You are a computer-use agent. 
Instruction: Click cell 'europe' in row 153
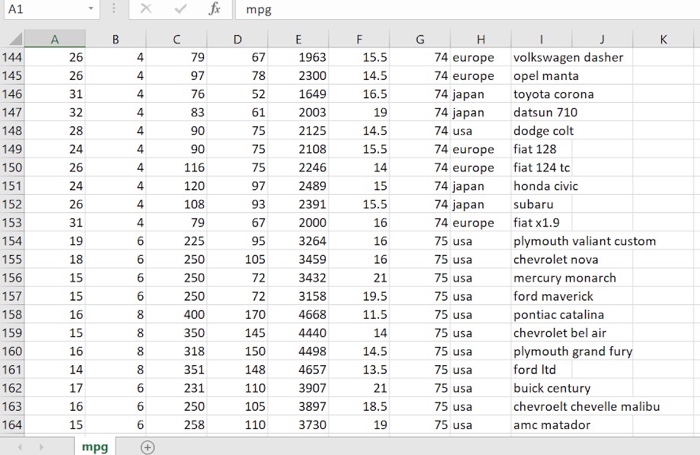coord(481,222)
